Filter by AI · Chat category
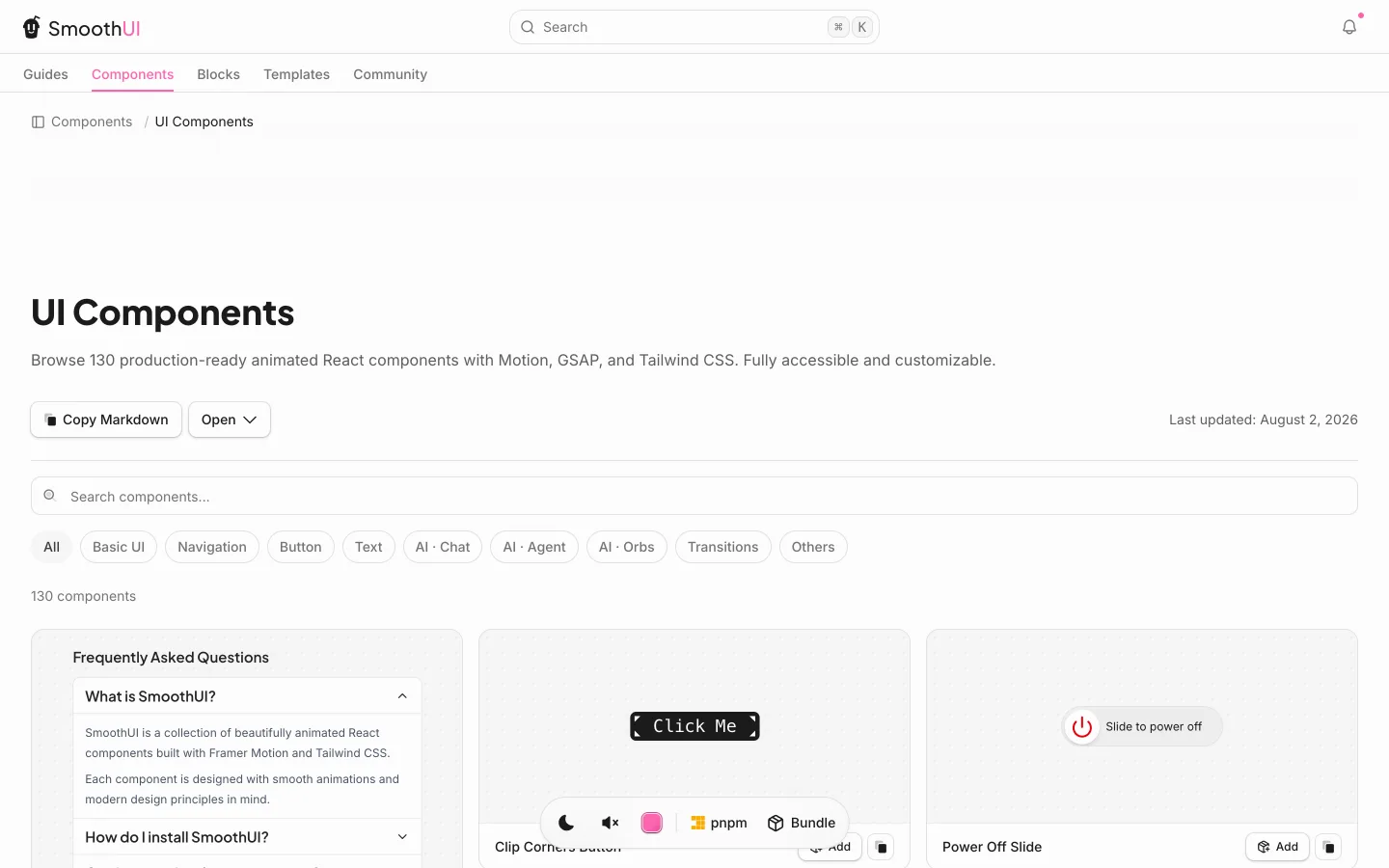Screen dimensions: 1389x868 click(443, 547)
